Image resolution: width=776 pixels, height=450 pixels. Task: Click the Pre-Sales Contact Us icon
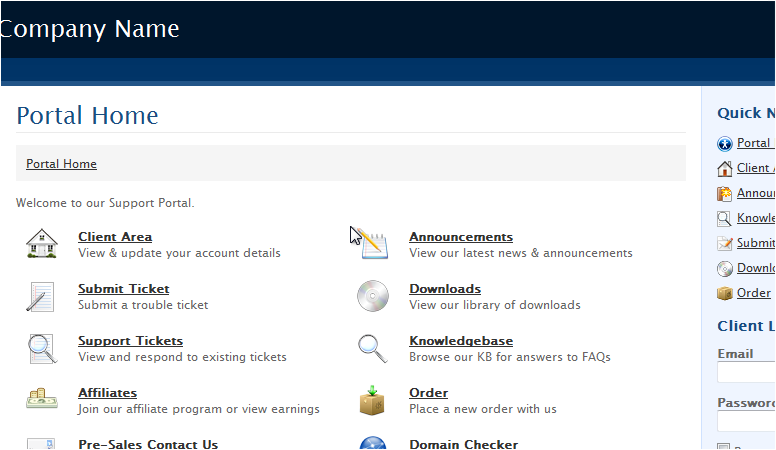(x=41, y=444)
